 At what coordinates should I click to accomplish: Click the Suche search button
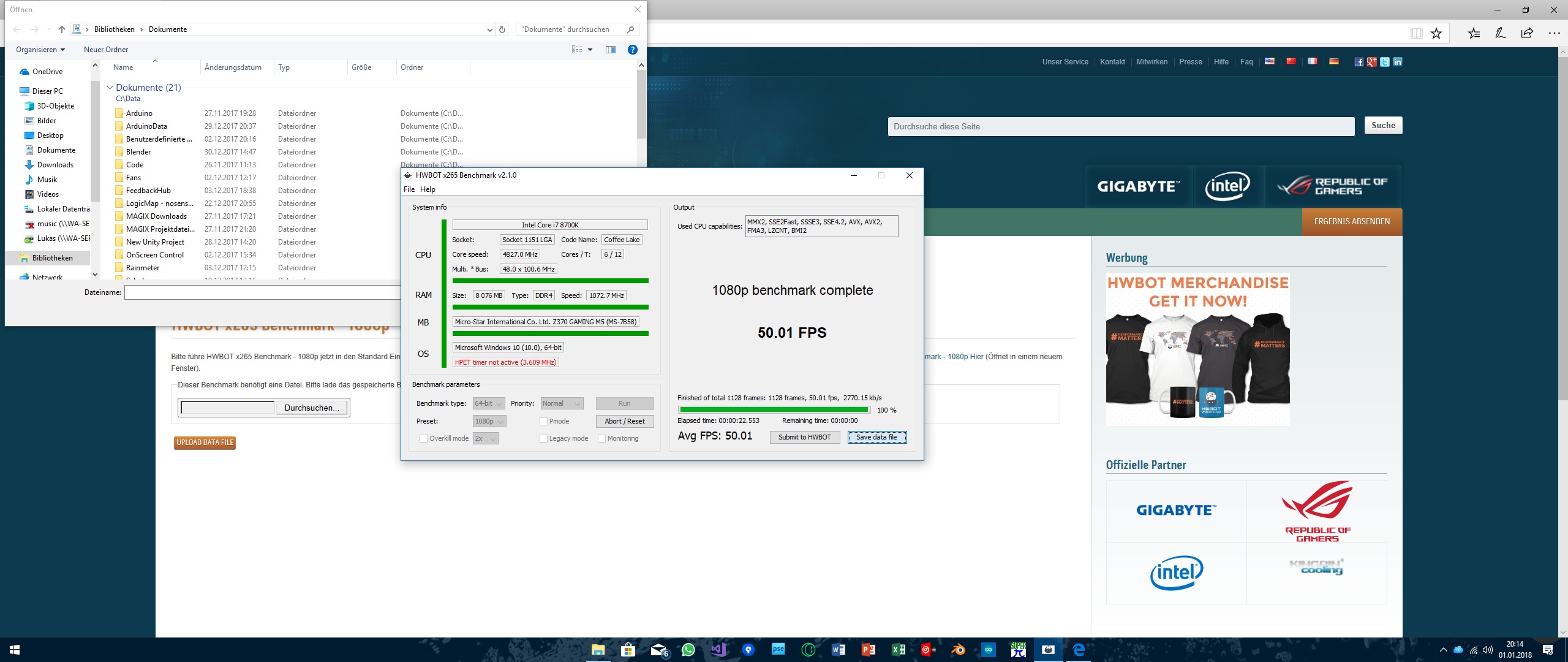coord(1383,126)
